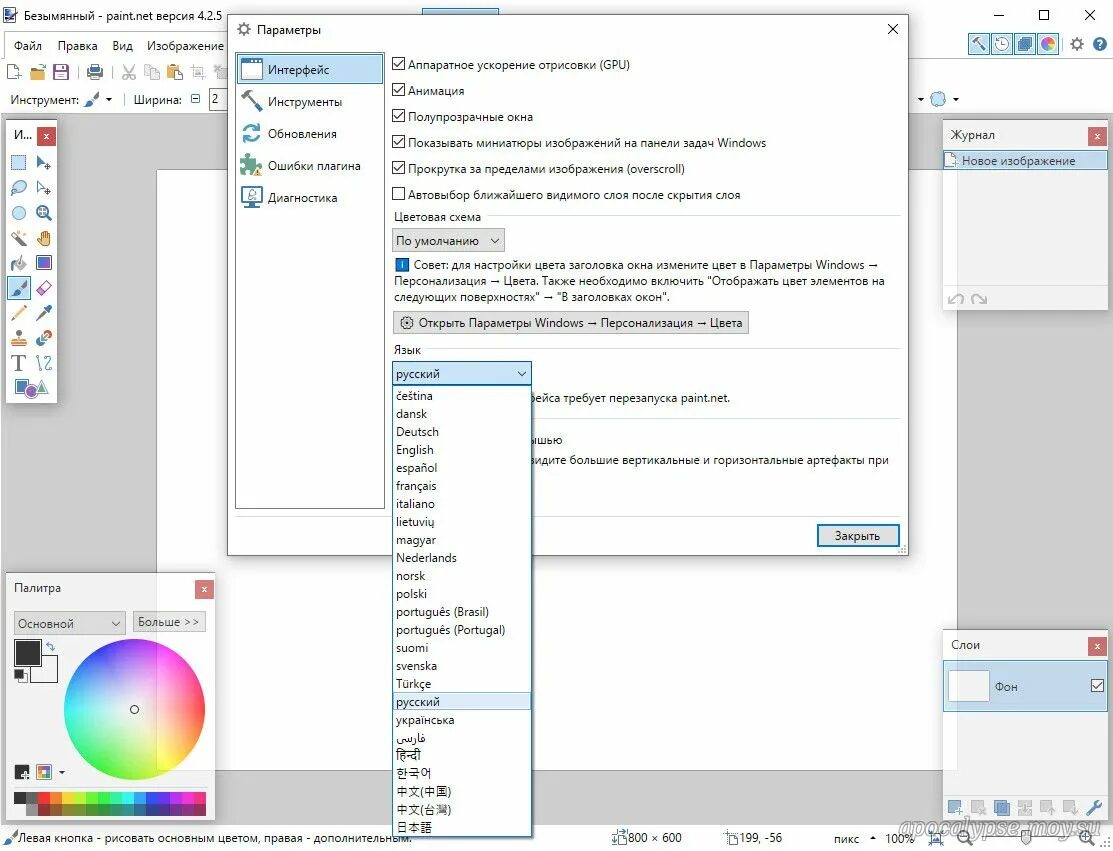
Task: Select Новое изображение history entry
Action: (1024, 161)
